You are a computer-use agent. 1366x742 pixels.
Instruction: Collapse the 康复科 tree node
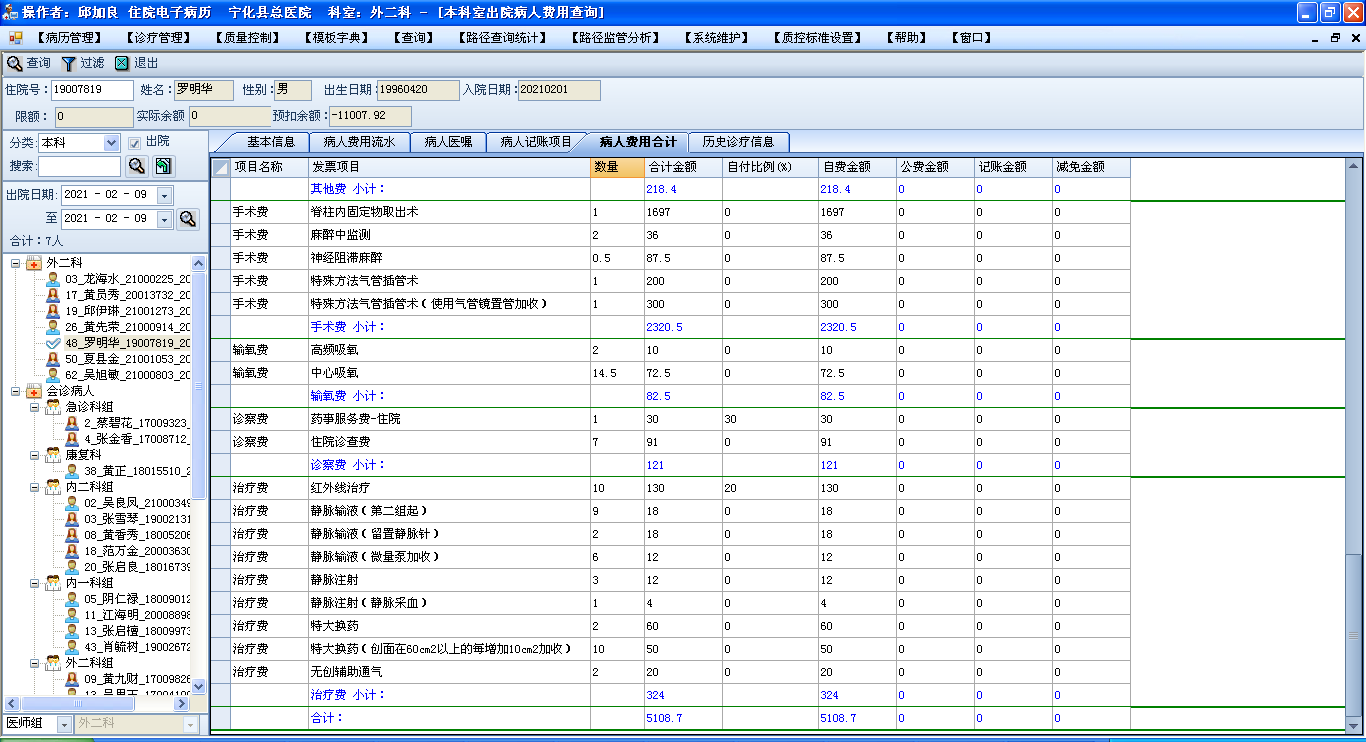click(x=35, y=455)
